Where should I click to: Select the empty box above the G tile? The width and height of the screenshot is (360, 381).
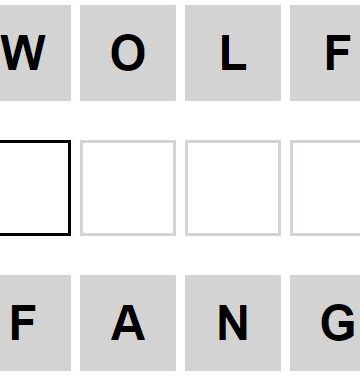pyautogui.click(x=325, y=188)
